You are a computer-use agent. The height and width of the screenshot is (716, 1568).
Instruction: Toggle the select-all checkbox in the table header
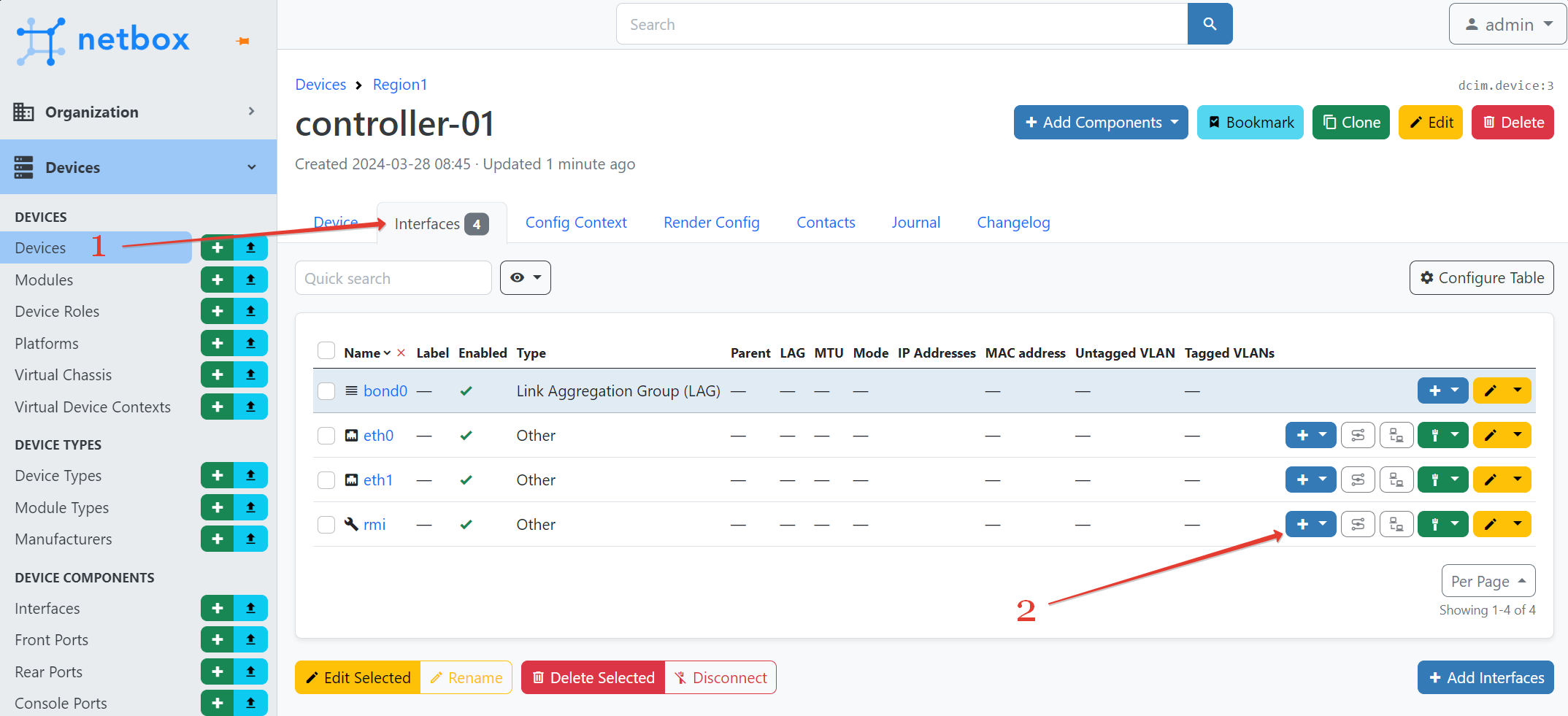pyautogui.click(x=326, y=351)
